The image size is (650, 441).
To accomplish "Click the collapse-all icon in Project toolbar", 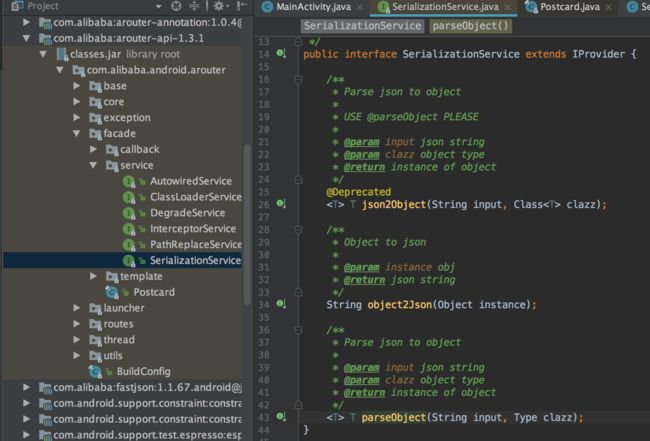I will 194,6.
